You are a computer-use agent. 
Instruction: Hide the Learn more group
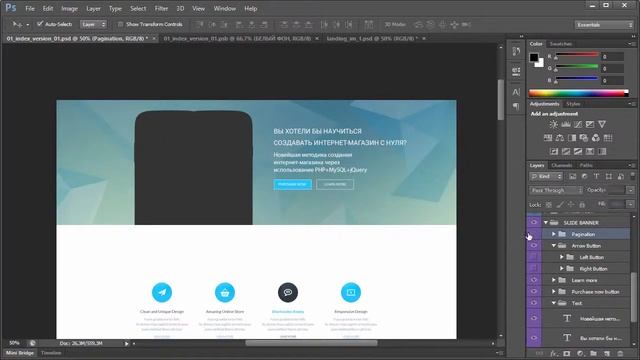(533, 280)
